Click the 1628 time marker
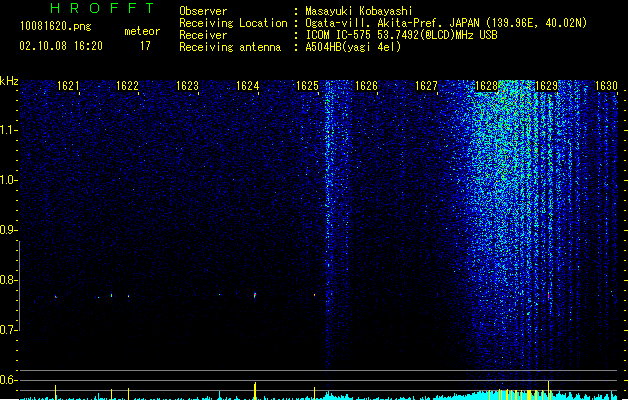The image size is (629, 400). (x=486, y=86)
